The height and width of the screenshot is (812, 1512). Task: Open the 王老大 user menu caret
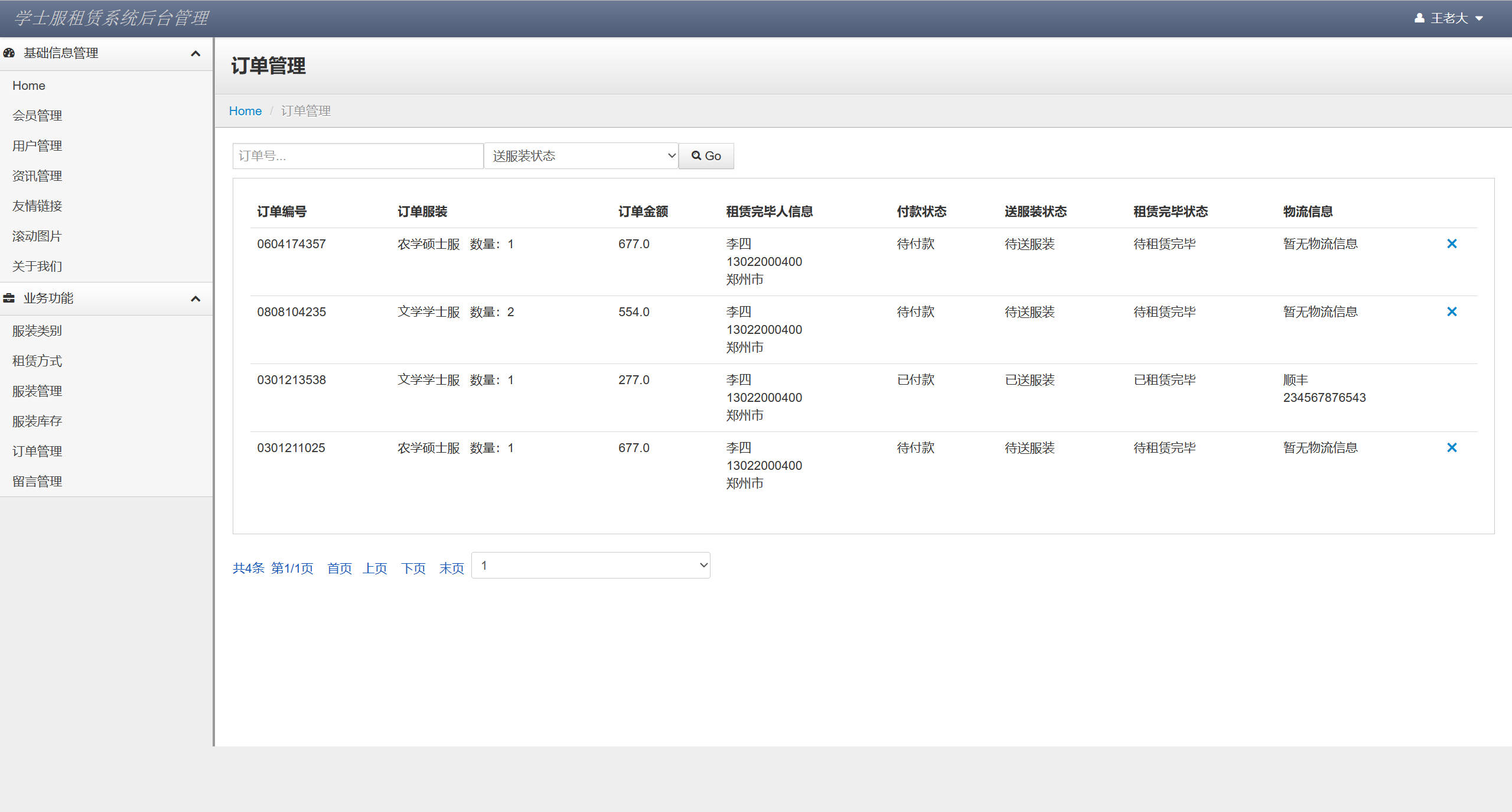coord(1479,19)
